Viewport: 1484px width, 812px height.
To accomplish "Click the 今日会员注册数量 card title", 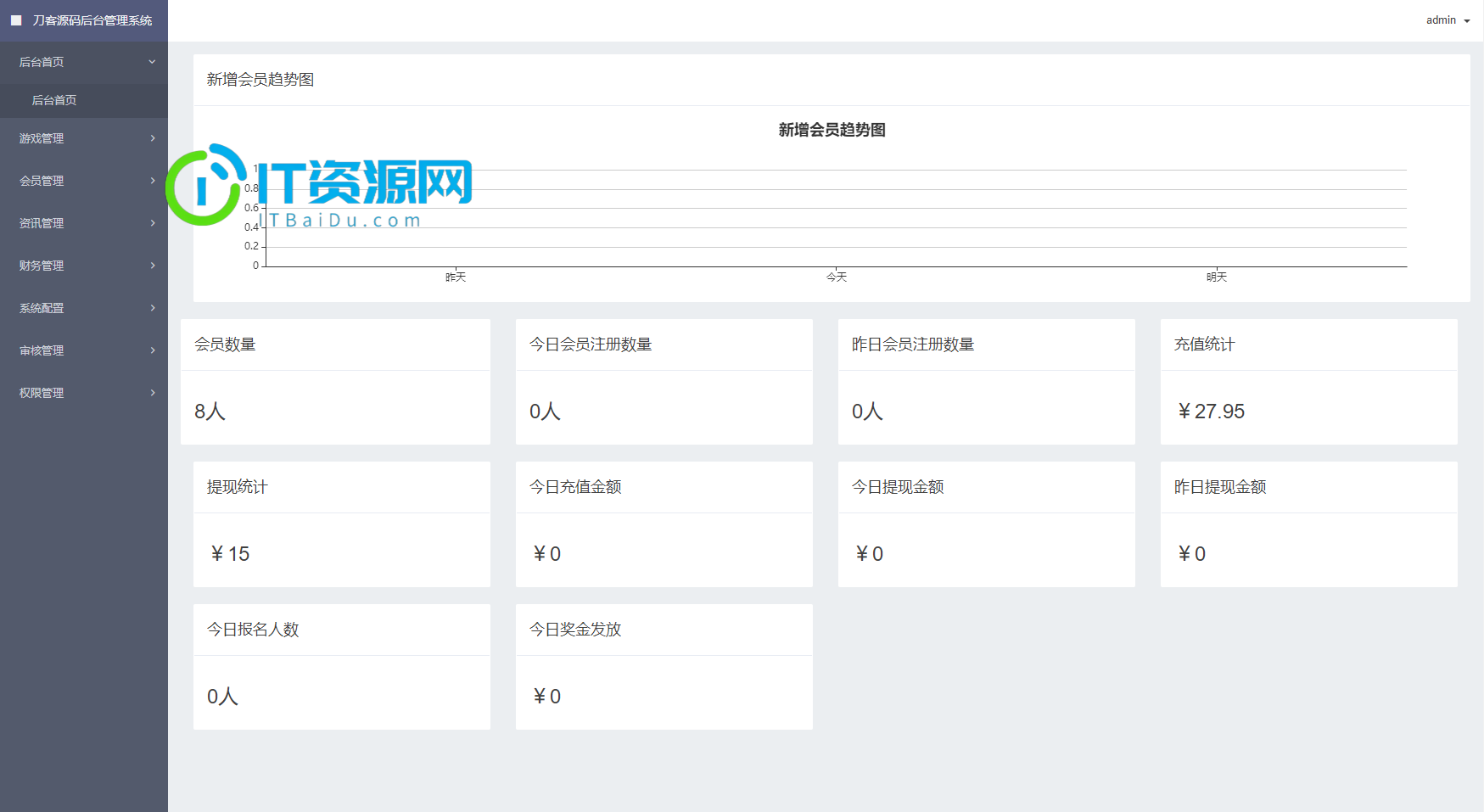I will tap(591, 344).
